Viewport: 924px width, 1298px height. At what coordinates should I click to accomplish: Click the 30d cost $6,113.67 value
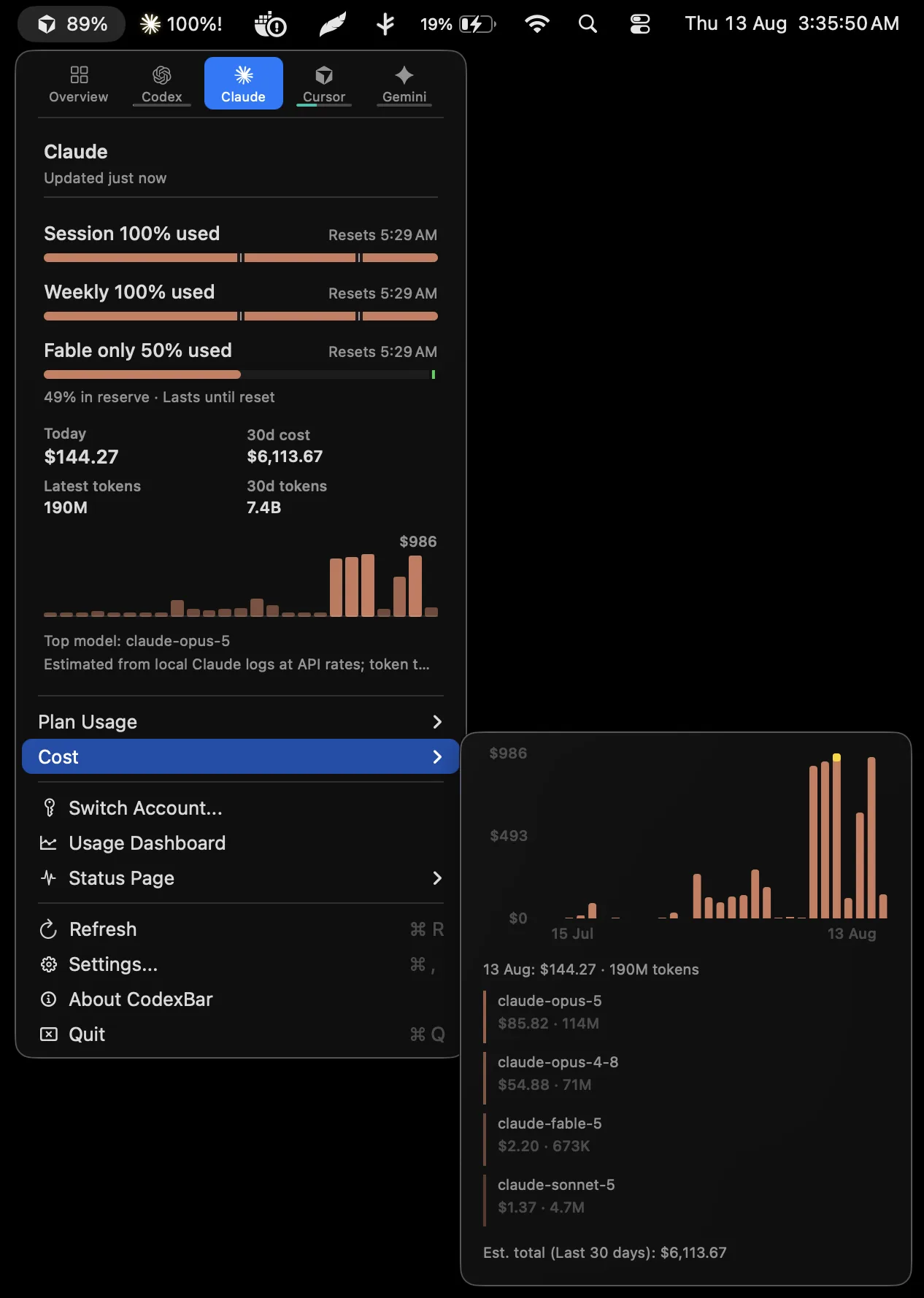coord(285,457)
